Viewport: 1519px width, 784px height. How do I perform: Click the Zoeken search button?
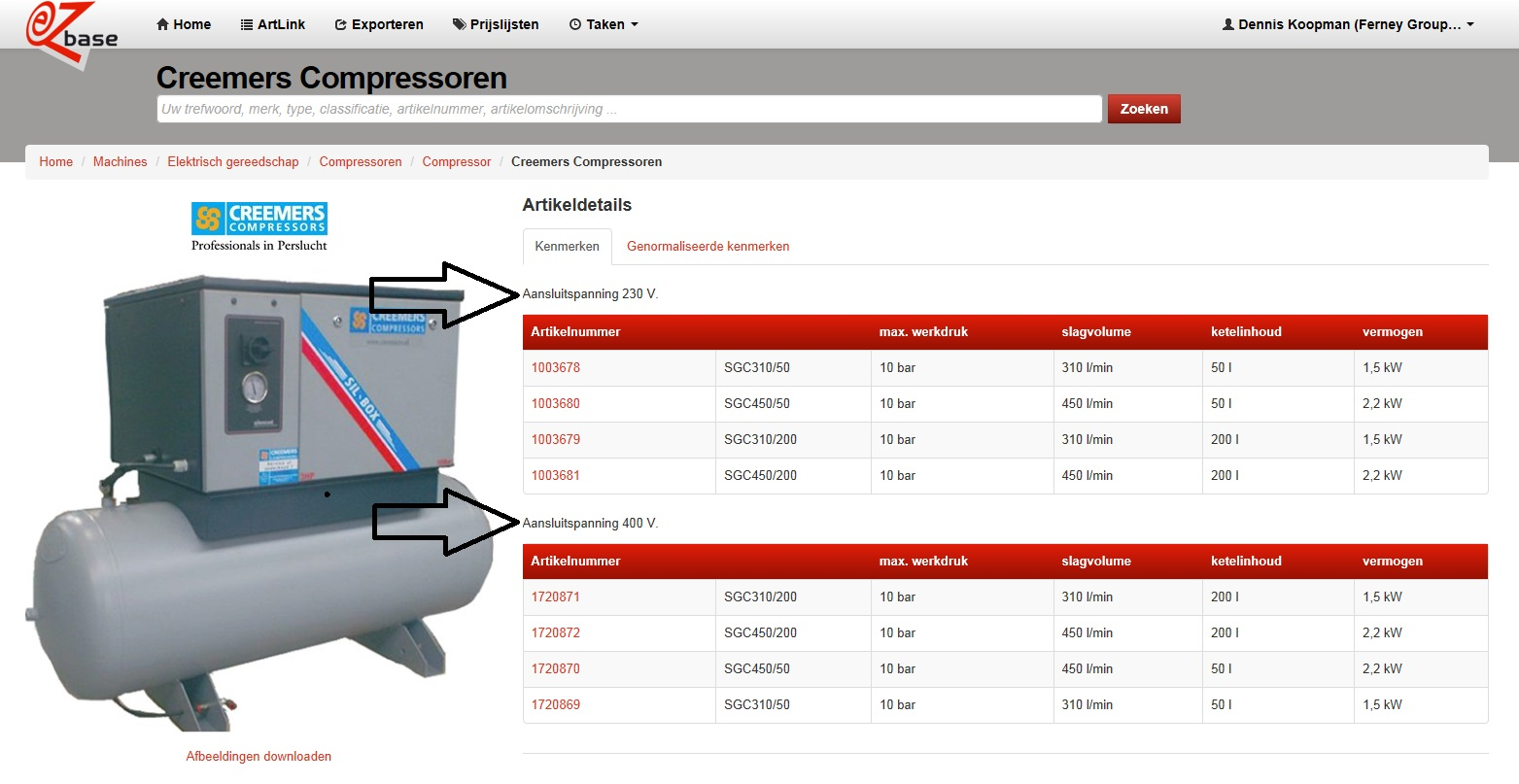tap(1144, 109)
